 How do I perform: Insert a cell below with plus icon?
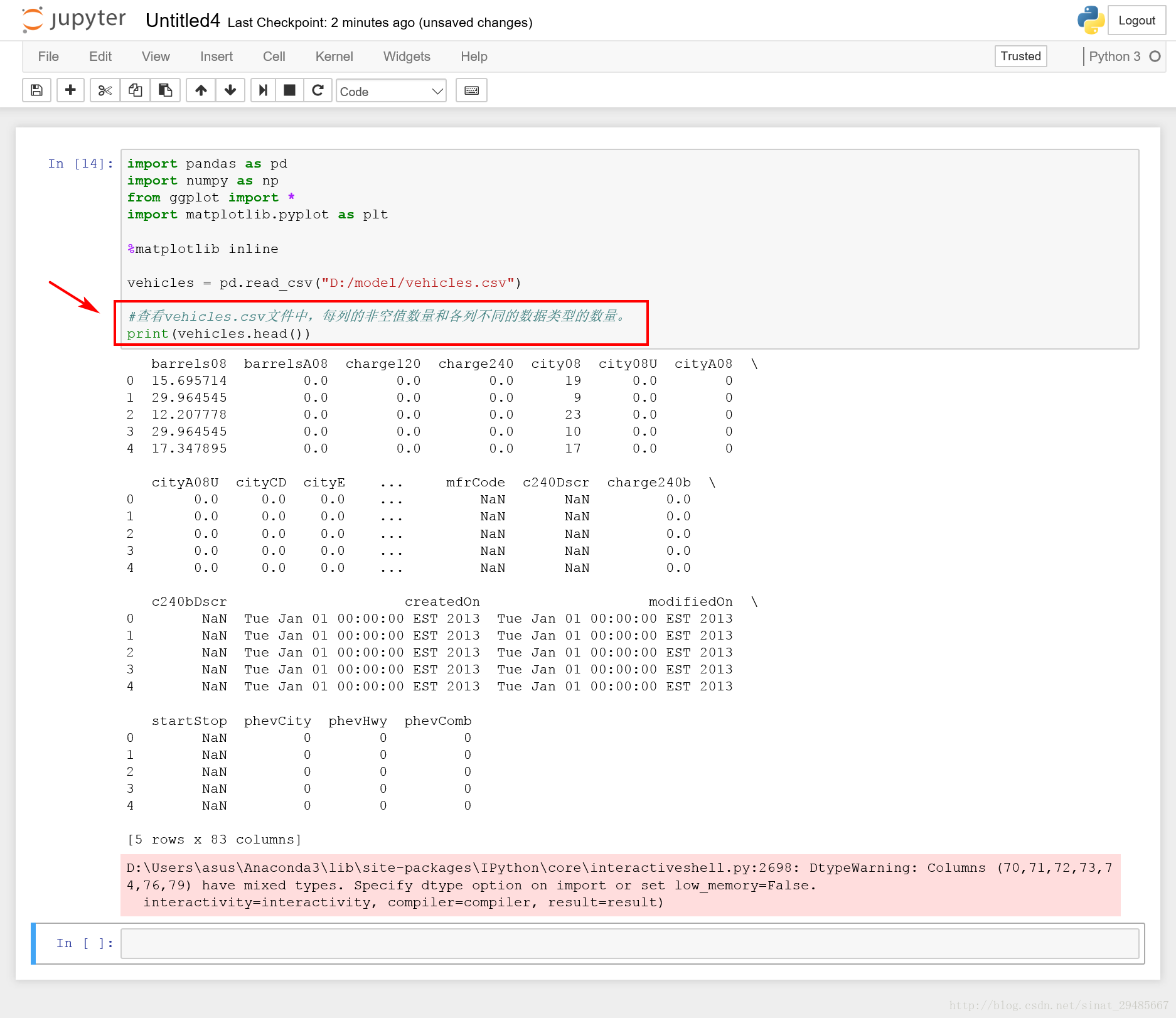pos(70,90)
